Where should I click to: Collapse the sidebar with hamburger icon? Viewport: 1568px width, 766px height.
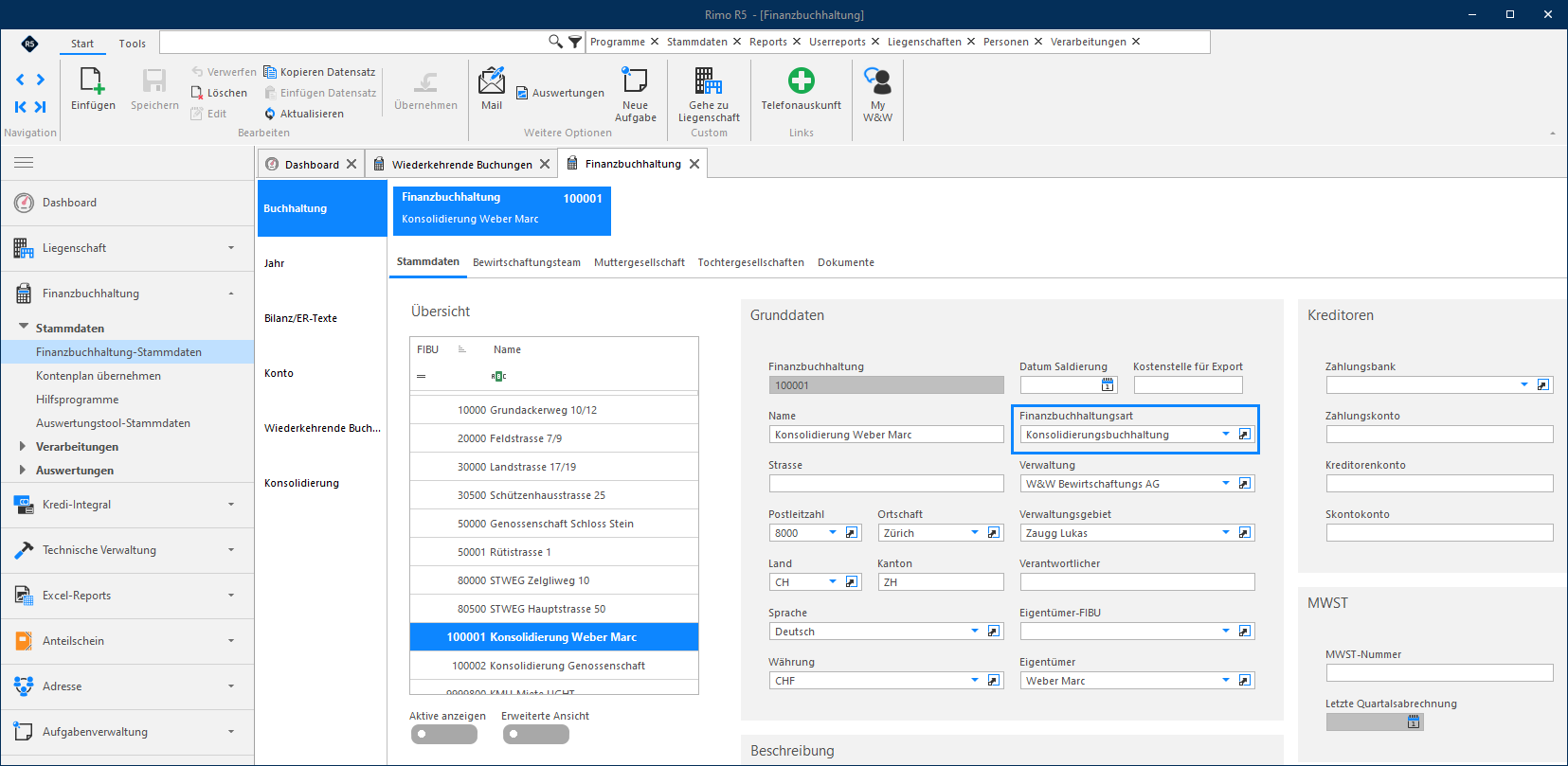24,163
